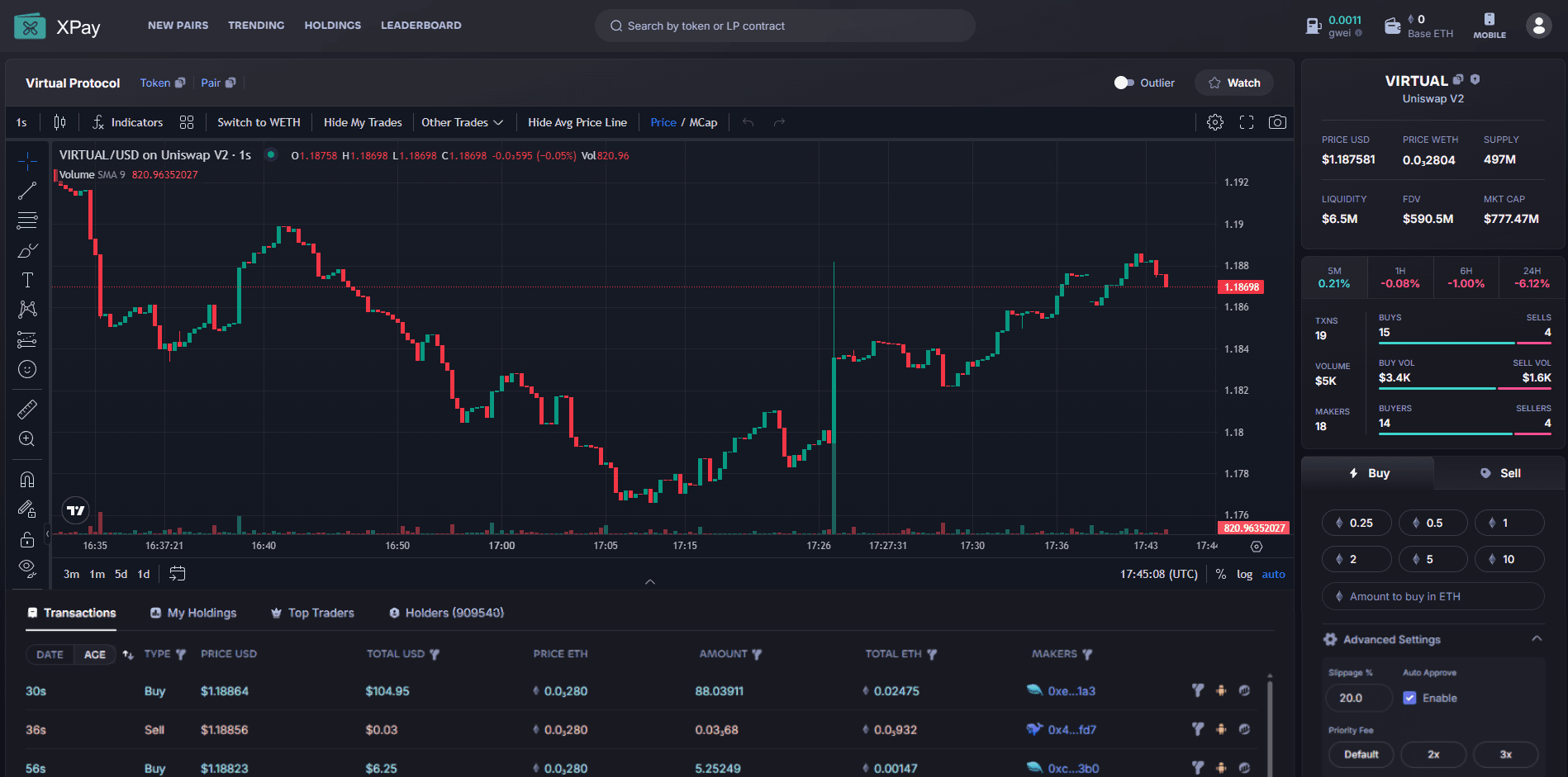1568x777 pixels.
Task: Open the Transactions tab
Action: point(71,613)
